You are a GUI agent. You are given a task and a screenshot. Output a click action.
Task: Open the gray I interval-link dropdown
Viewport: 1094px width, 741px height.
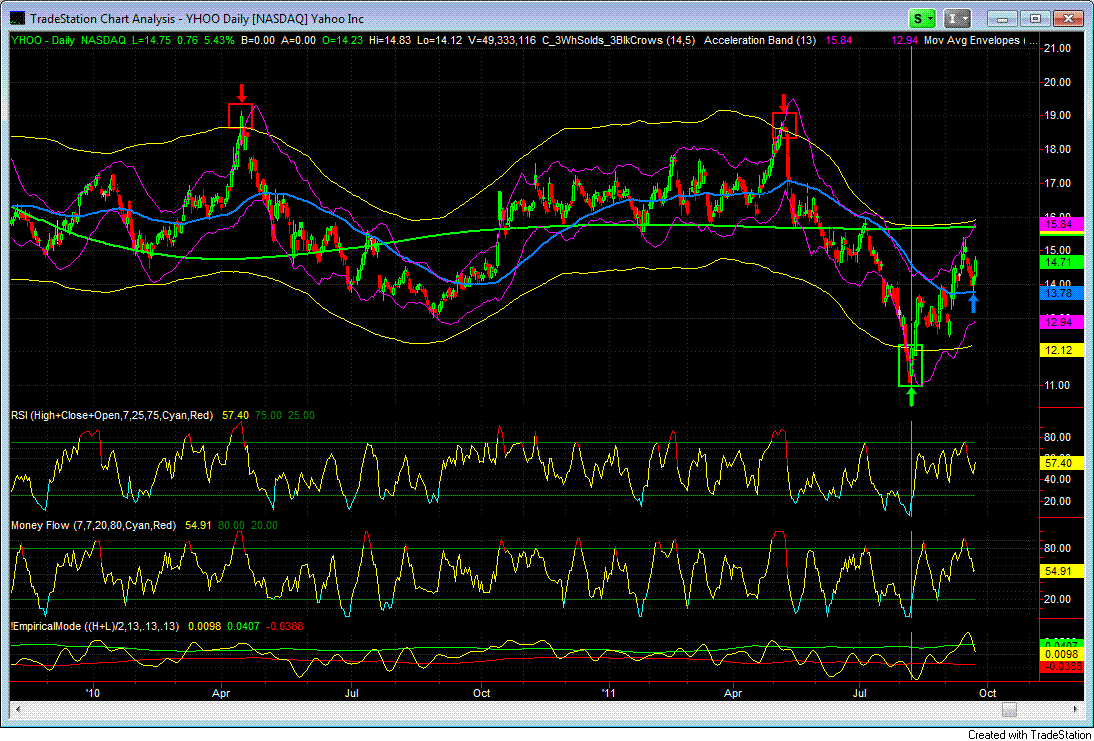pyautogui.click(x=957, y=19)
